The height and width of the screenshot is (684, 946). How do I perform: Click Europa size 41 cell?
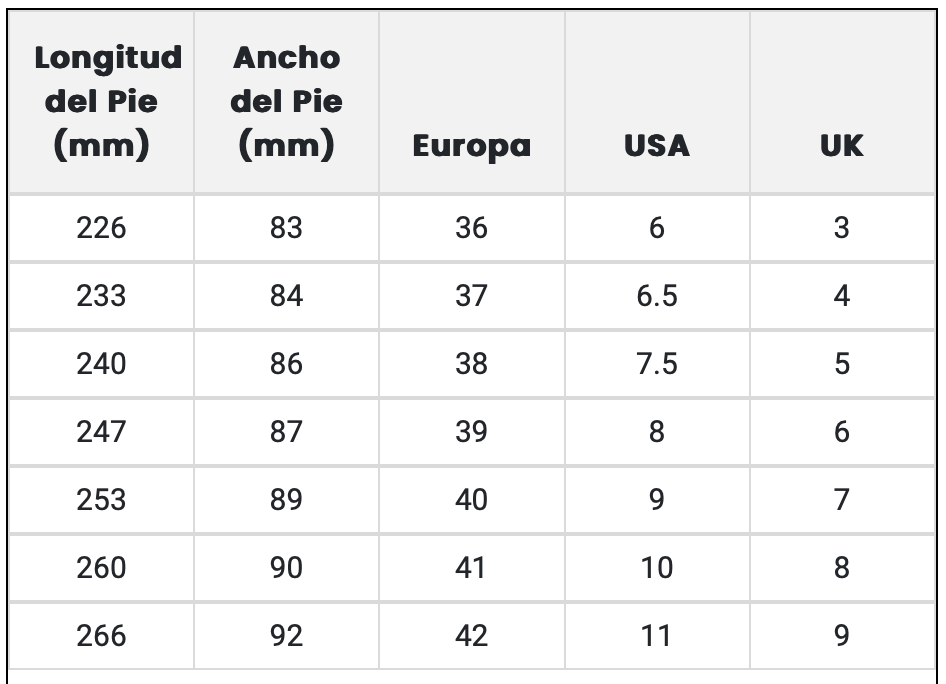pos(471,567)
